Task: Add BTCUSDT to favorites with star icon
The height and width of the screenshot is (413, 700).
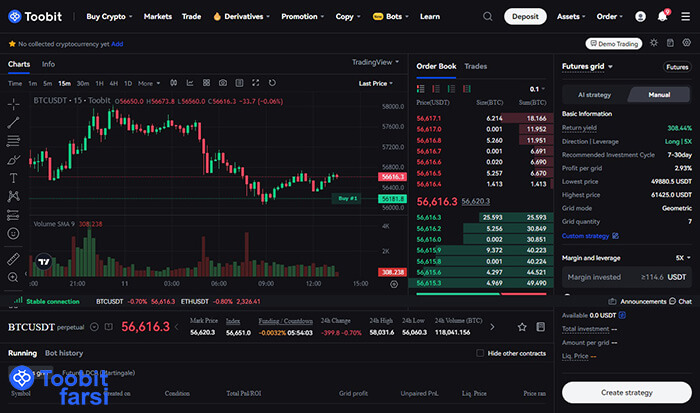Action: pyautogui.click(x=12, y=44)
